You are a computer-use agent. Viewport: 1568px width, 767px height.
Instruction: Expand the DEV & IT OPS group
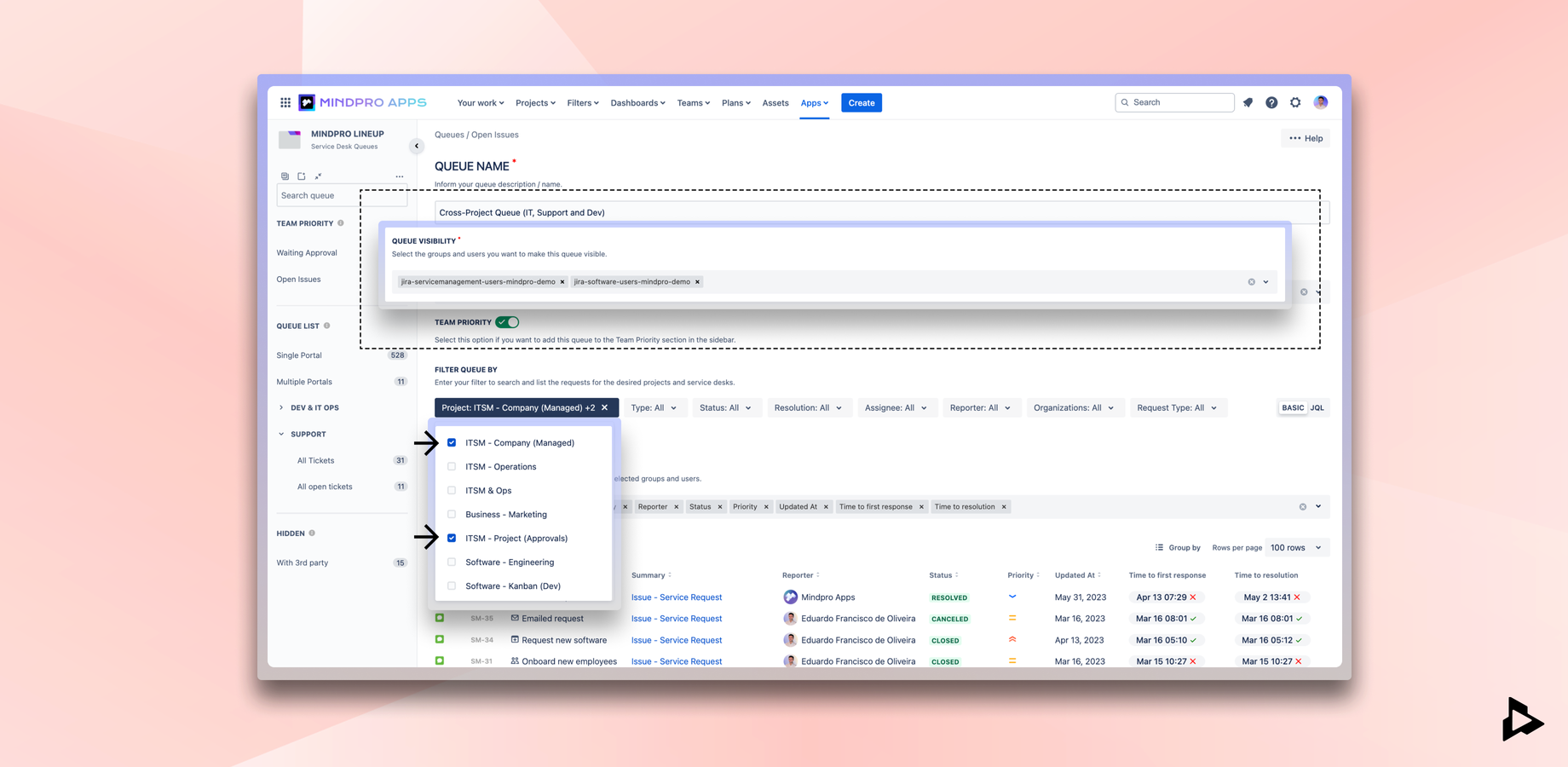[281, 407]
